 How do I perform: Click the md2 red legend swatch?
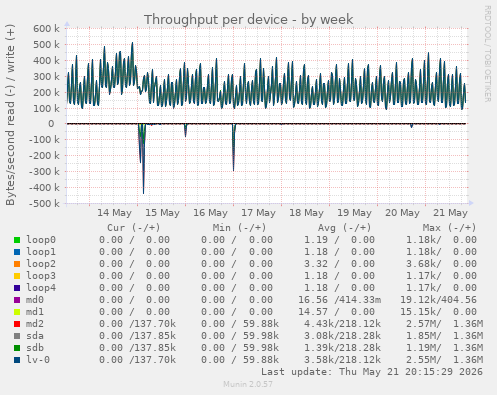tap(17, 324)
